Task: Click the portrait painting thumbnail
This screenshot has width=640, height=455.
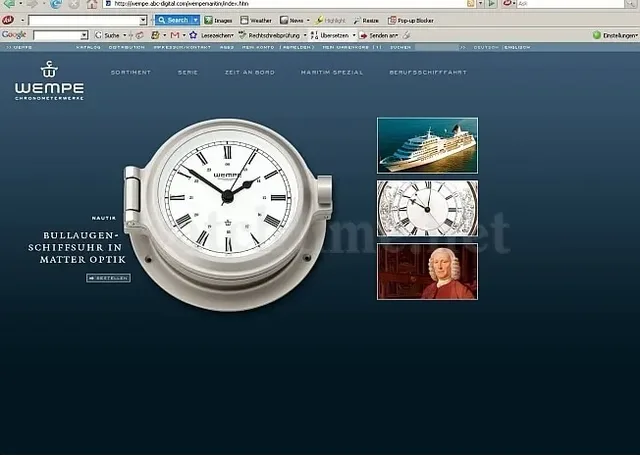Action: tap(427, 271)
